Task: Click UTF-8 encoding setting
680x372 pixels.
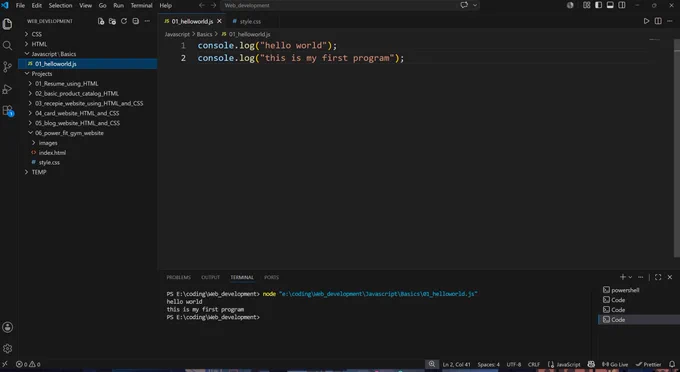Action: [514, 364]
